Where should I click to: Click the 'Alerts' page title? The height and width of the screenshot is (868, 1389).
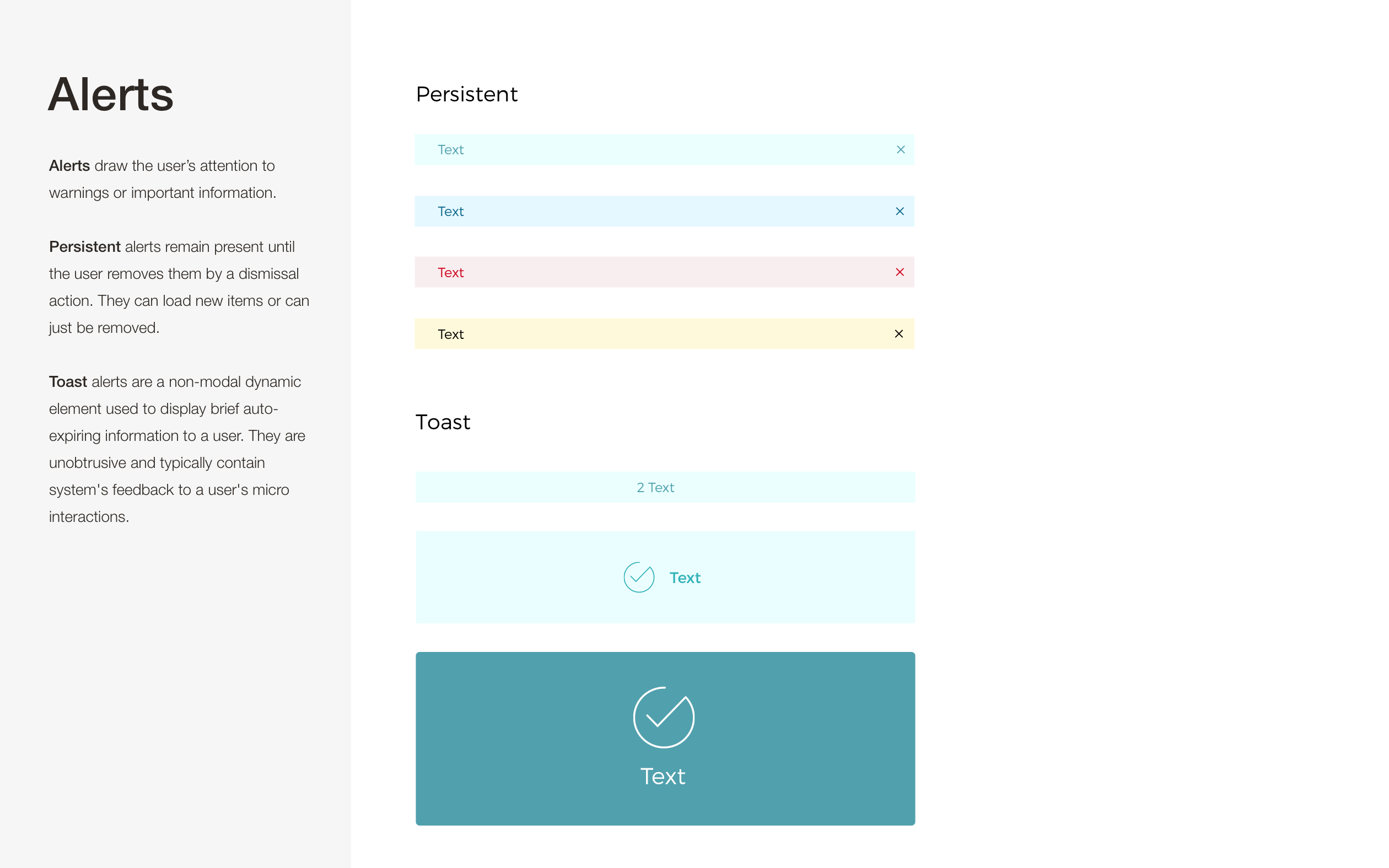pos(111,94)
